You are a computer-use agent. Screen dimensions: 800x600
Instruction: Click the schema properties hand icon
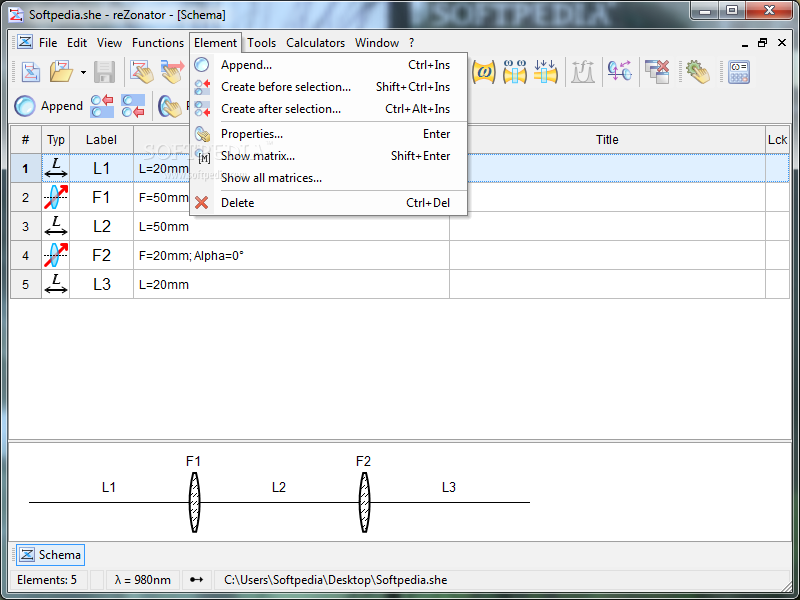(x=141, y=72)
